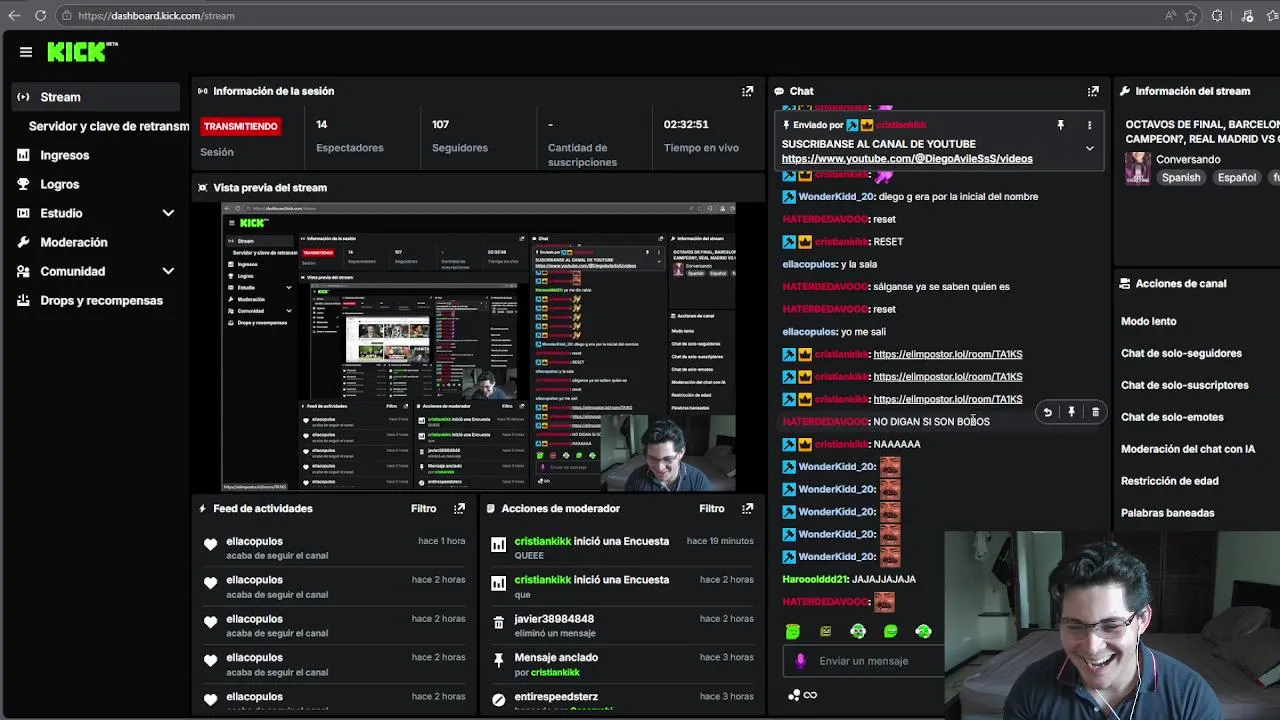Pop out the Acciones de moderador panel
The height and width of the screenshot is (720, 1280).
tap(747, 508)
